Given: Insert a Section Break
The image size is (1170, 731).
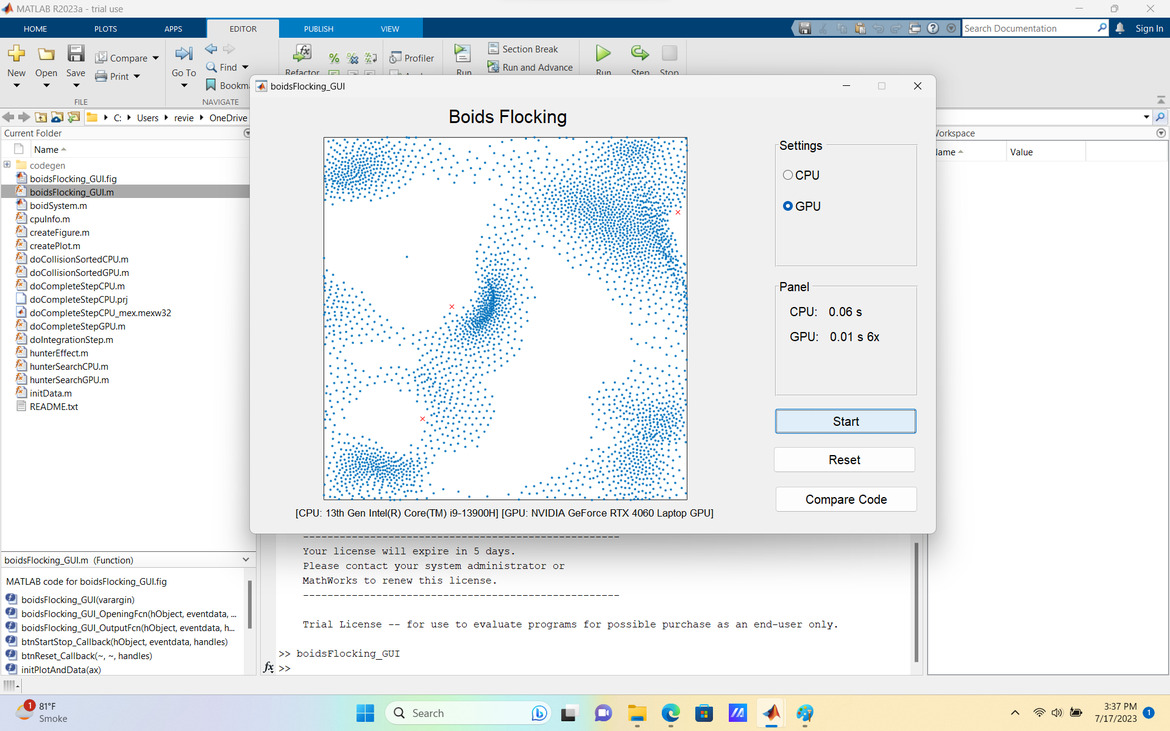Looking at the screenshot, I should (x=522, y=49).
